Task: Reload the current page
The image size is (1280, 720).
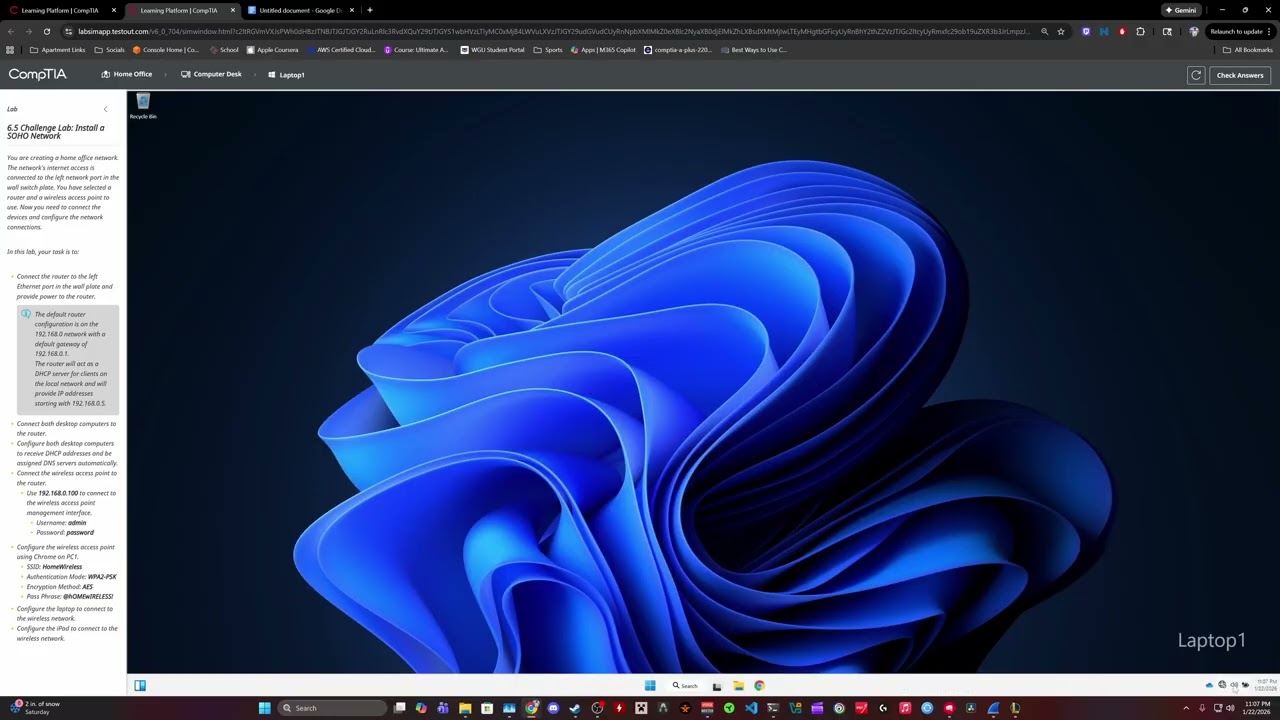Action: point(46,31)
